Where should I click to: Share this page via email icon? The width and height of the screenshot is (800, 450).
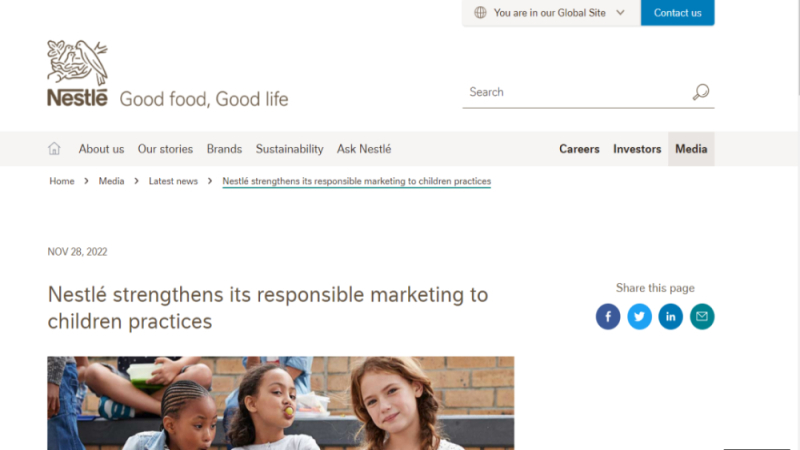click(x=702, y=316)
